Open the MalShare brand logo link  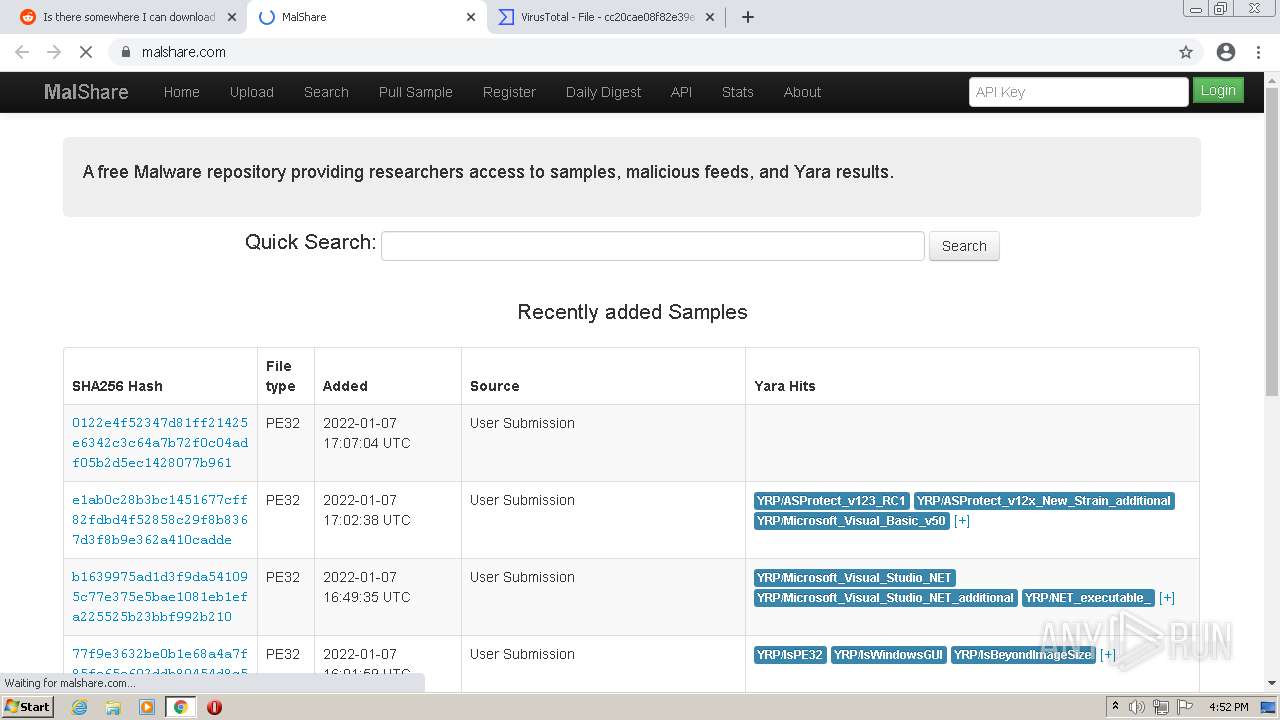pos(86,92)
